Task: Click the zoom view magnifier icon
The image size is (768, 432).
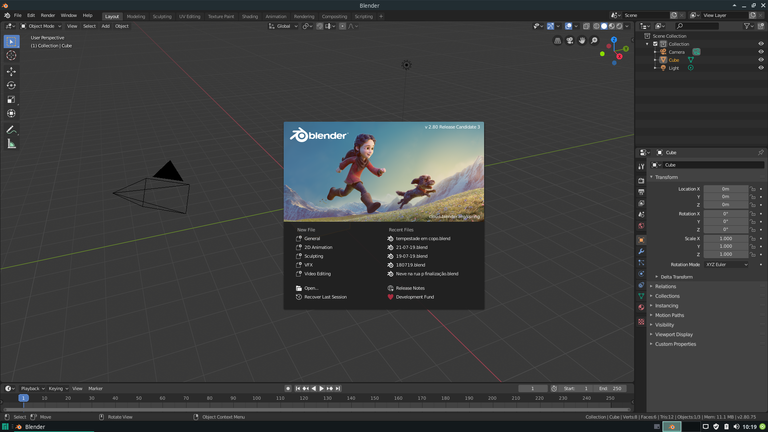Action: [594, 41]
